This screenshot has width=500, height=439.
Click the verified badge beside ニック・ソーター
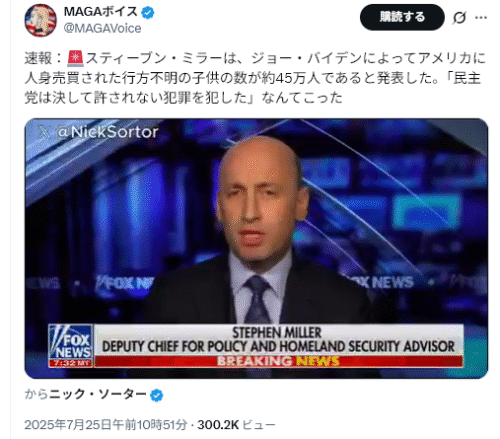(x=156, y=395)
